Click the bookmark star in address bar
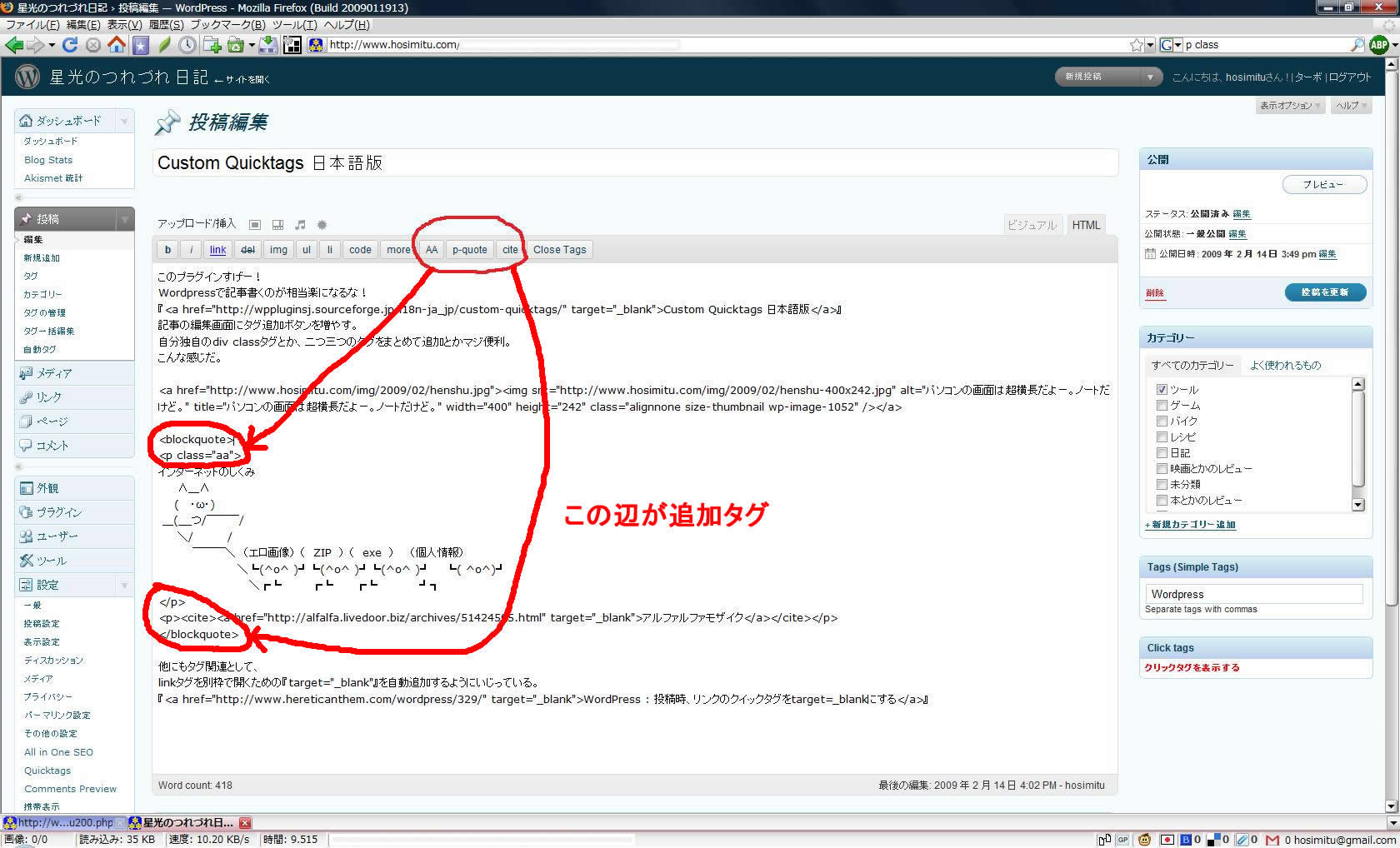 (1136, 45)
